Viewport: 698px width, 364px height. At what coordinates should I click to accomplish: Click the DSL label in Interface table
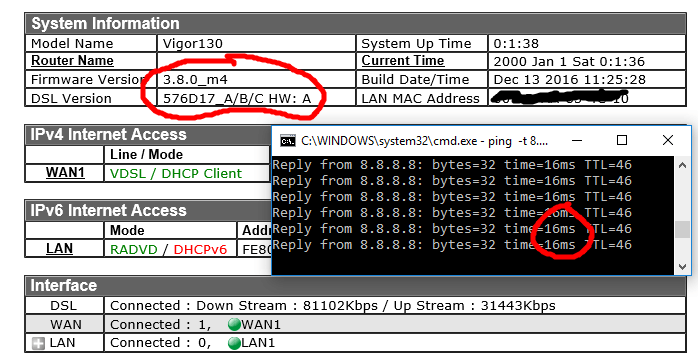coord(63,306)
